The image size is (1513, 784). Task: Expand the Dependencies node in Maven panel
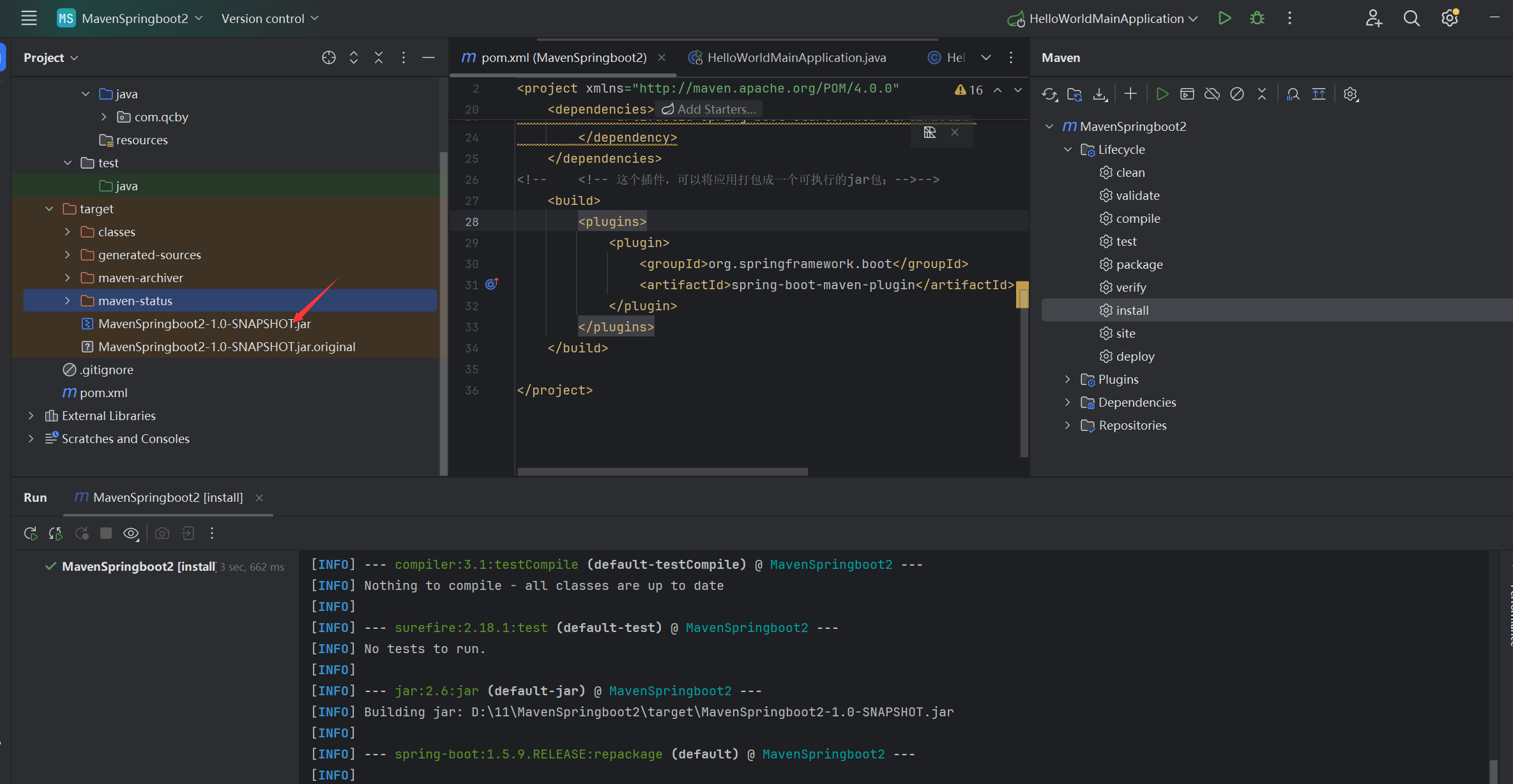(x=1068, y=402)
